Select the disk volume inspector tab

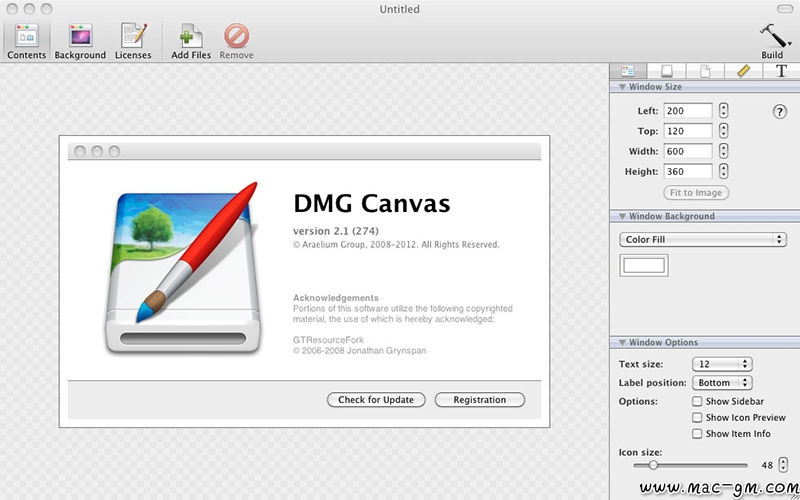pos(666,70)
